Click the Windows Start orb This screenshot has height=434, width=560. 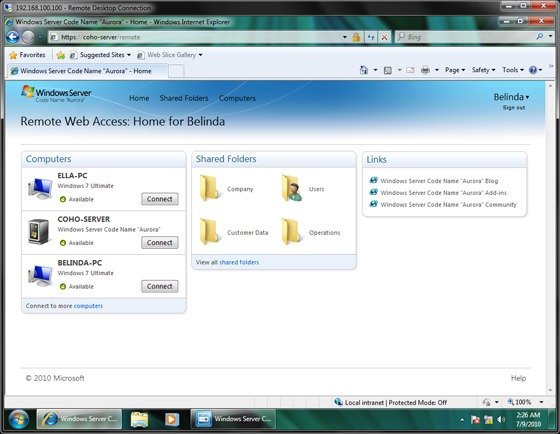[x=18, y=419]
